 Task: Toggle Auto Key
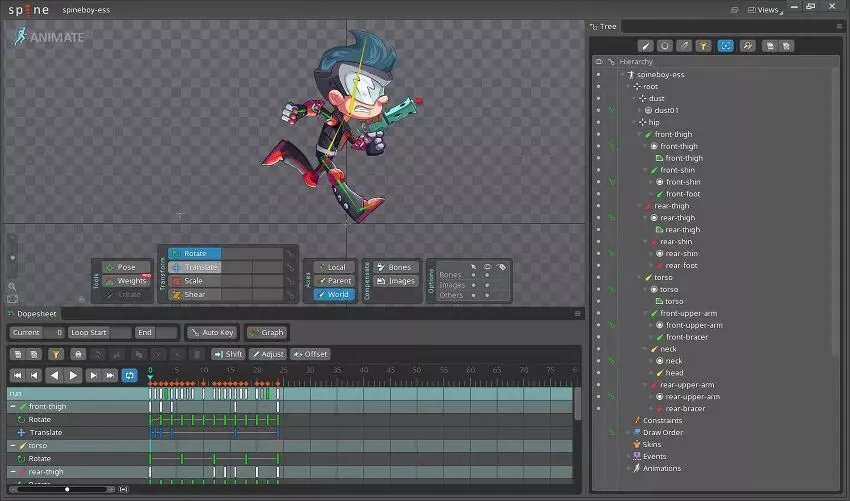(x=212, y=332)
